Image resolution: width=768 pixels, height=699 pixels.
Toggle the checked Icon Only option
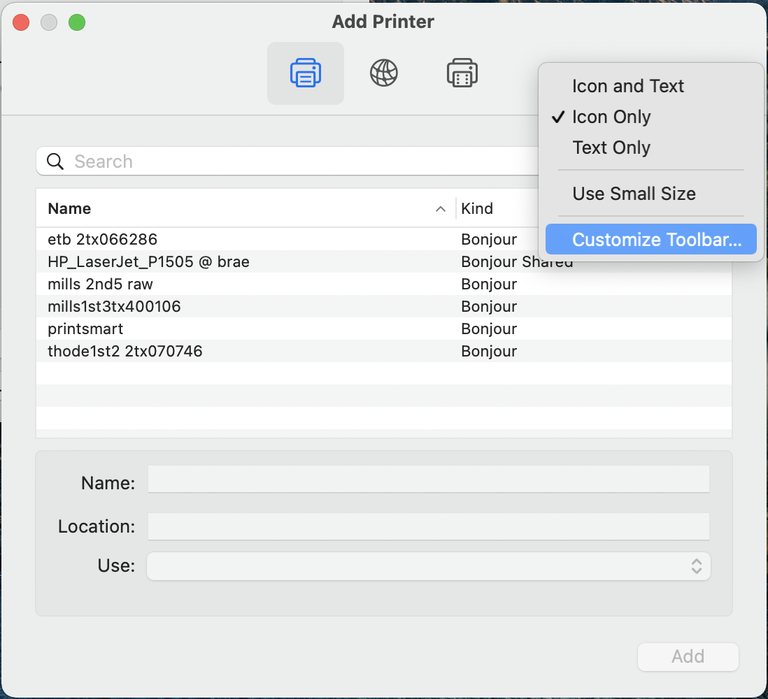click(x=611, y=117)
